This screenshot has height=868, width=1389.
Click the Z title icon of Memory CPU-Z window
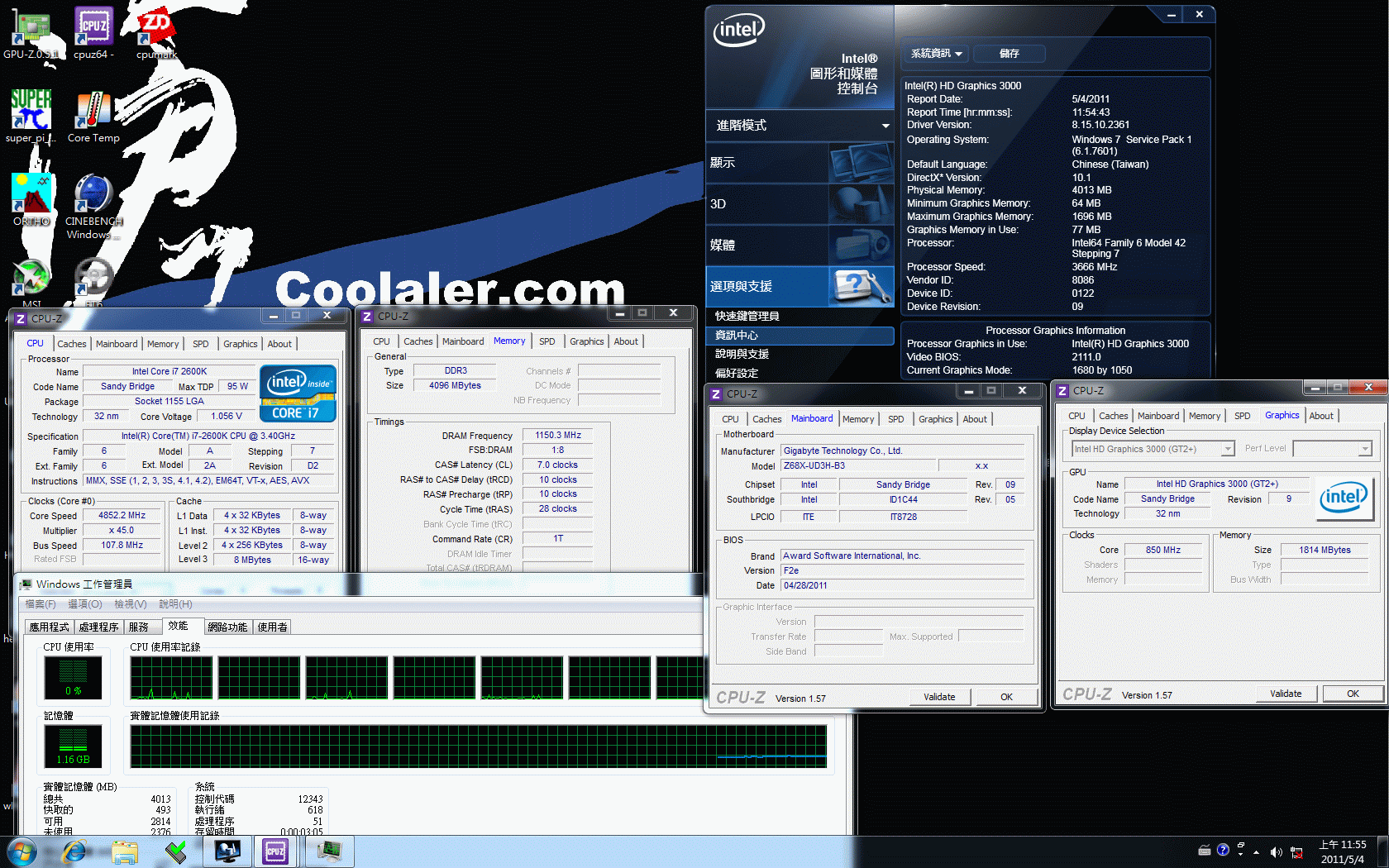pos(367,317)
